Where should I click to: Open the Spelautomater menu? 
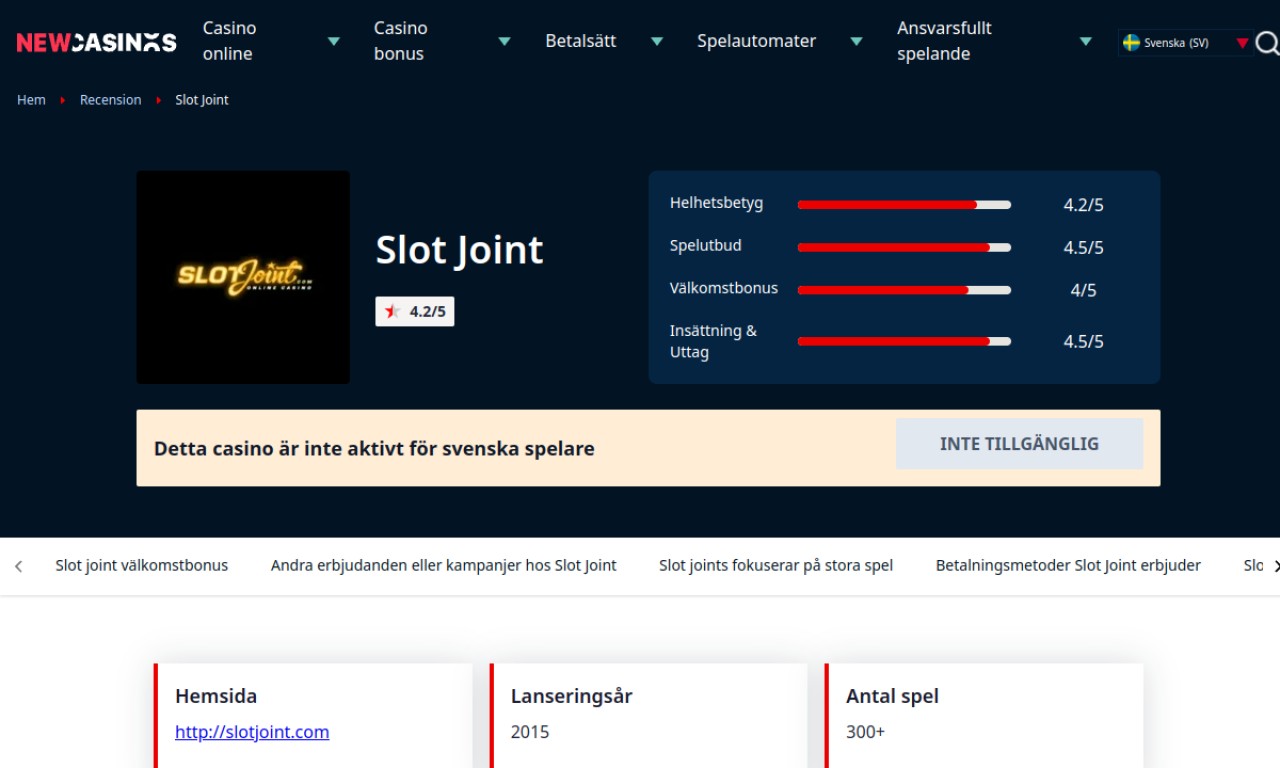pos(757,41)
